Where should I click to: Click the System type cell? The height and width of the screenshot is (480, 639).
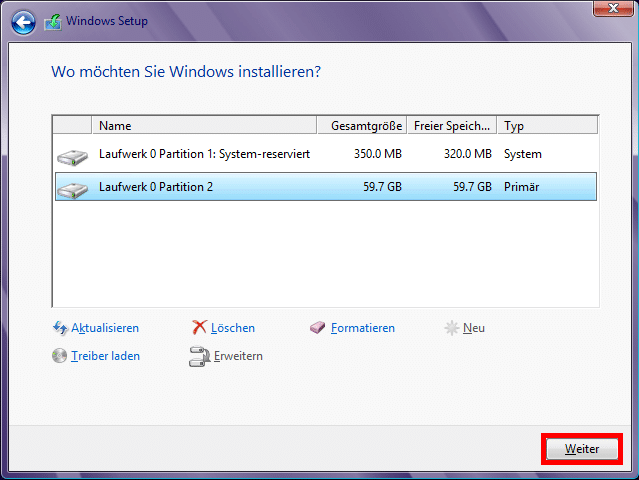click(523, 154)
